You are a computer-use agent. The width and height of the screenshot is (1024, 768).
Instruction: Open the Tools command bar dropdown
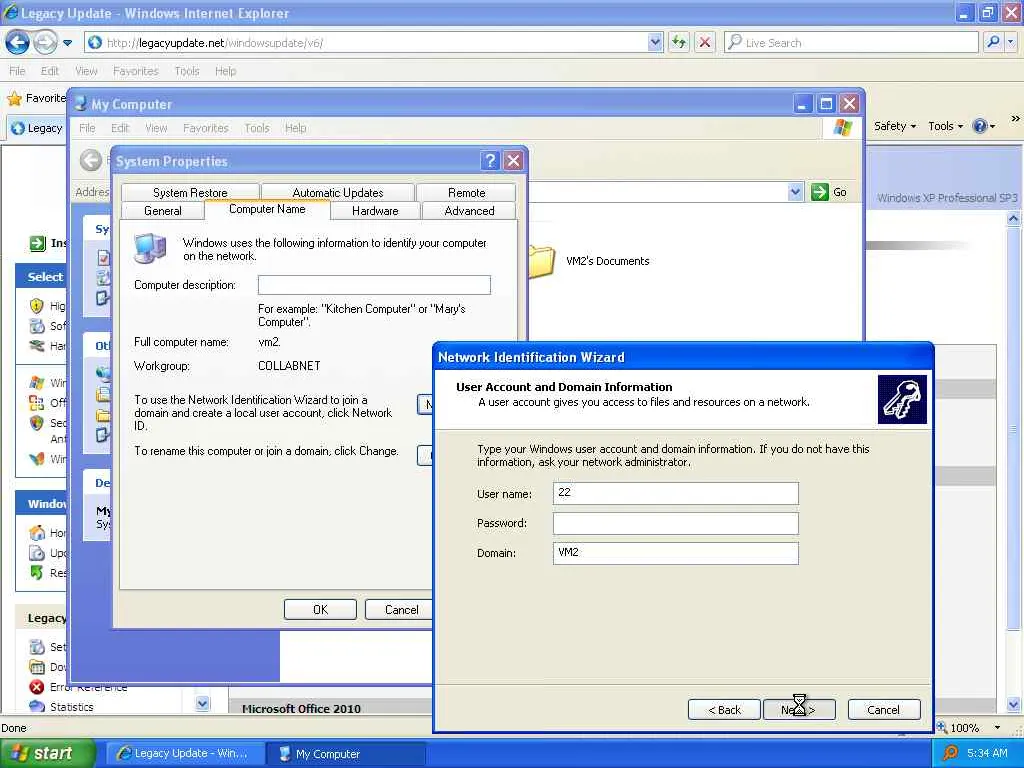click(946, 126)
